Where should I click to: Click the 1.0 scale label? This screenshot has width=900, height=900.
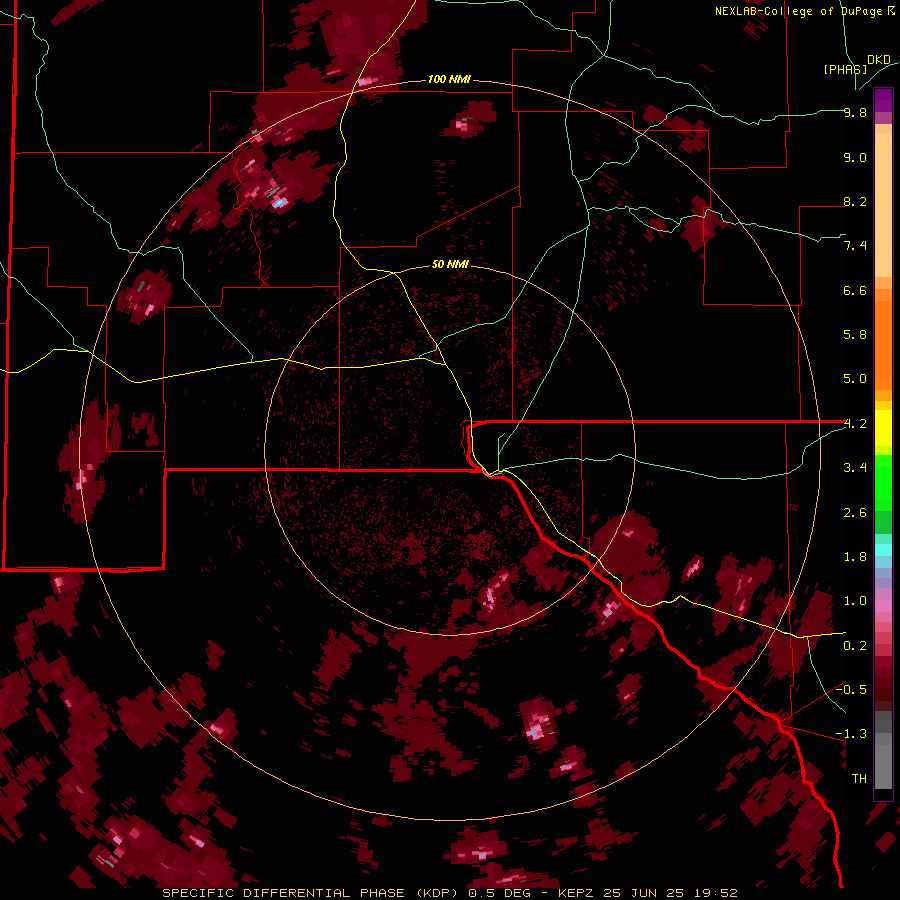click(x=855, y=601)
